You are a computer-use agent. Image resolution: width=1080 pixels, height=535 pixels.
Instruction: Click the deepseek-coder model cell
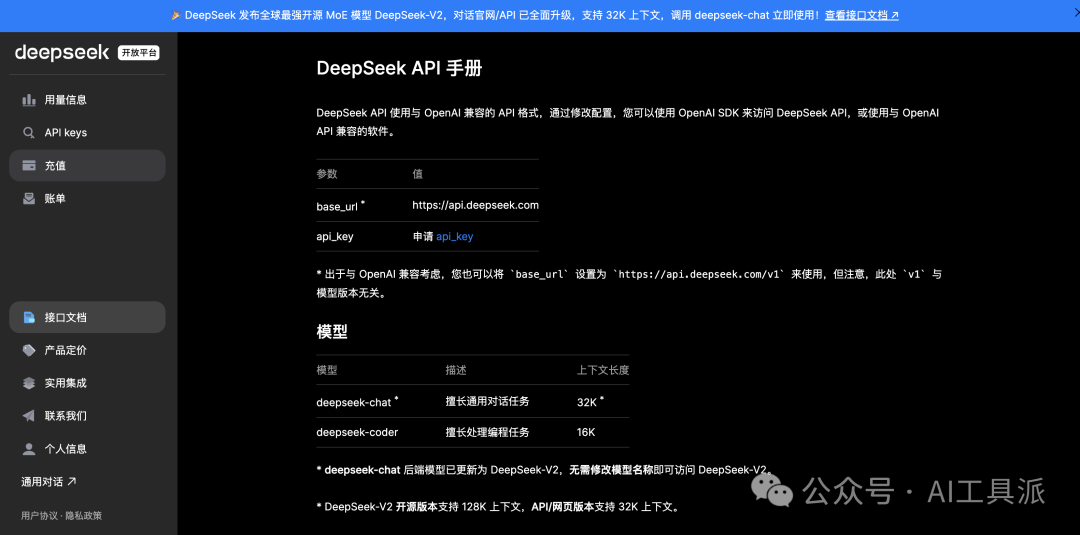point(357,432)
